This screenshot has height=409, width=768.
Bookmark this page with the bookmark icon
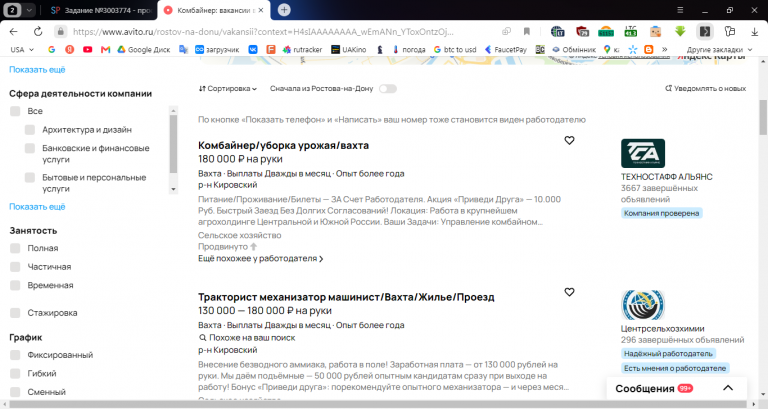[x=527, y=31]
